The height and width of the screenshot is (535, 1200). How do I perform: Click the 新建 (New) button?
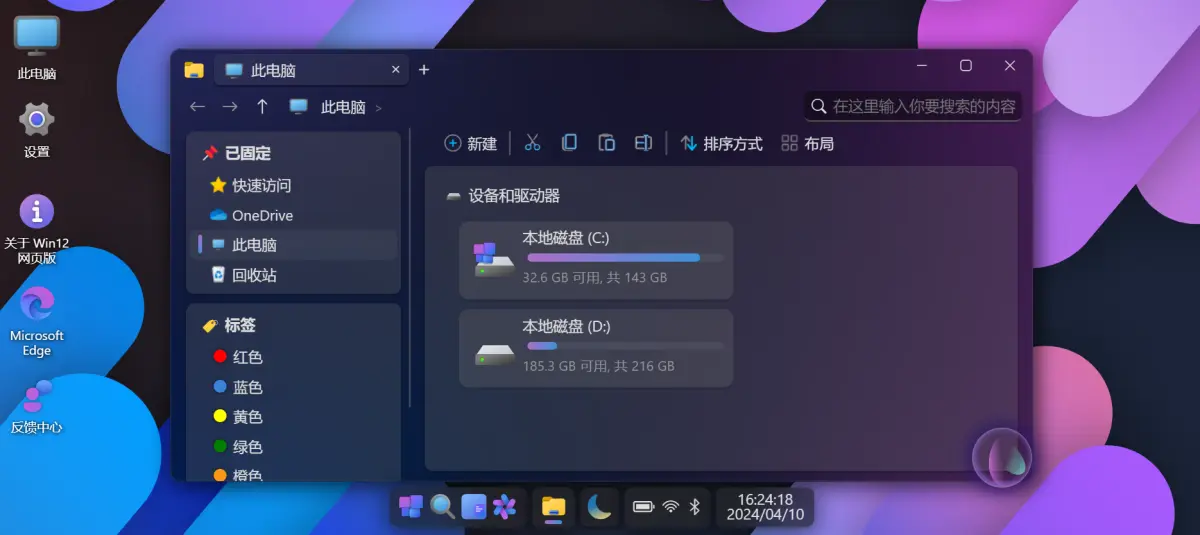coord(470,143)
